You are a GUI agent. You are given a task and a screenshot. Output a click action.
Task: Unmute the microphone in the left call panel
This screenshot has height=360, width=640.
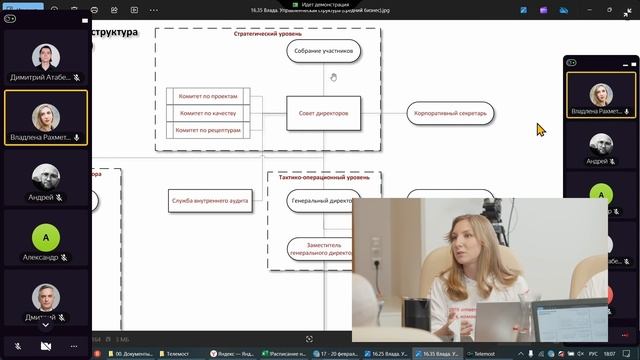[18, 347]
